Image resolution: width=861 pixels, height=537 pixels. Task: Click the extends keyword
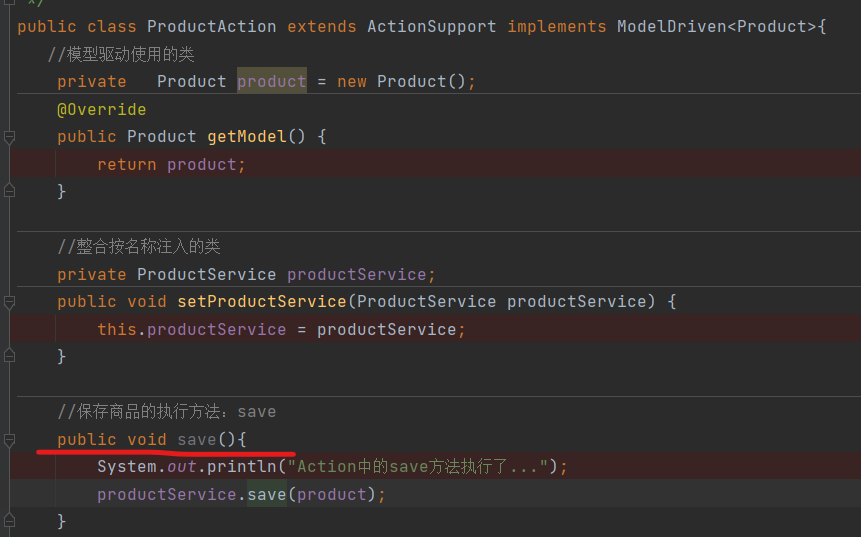322,26
